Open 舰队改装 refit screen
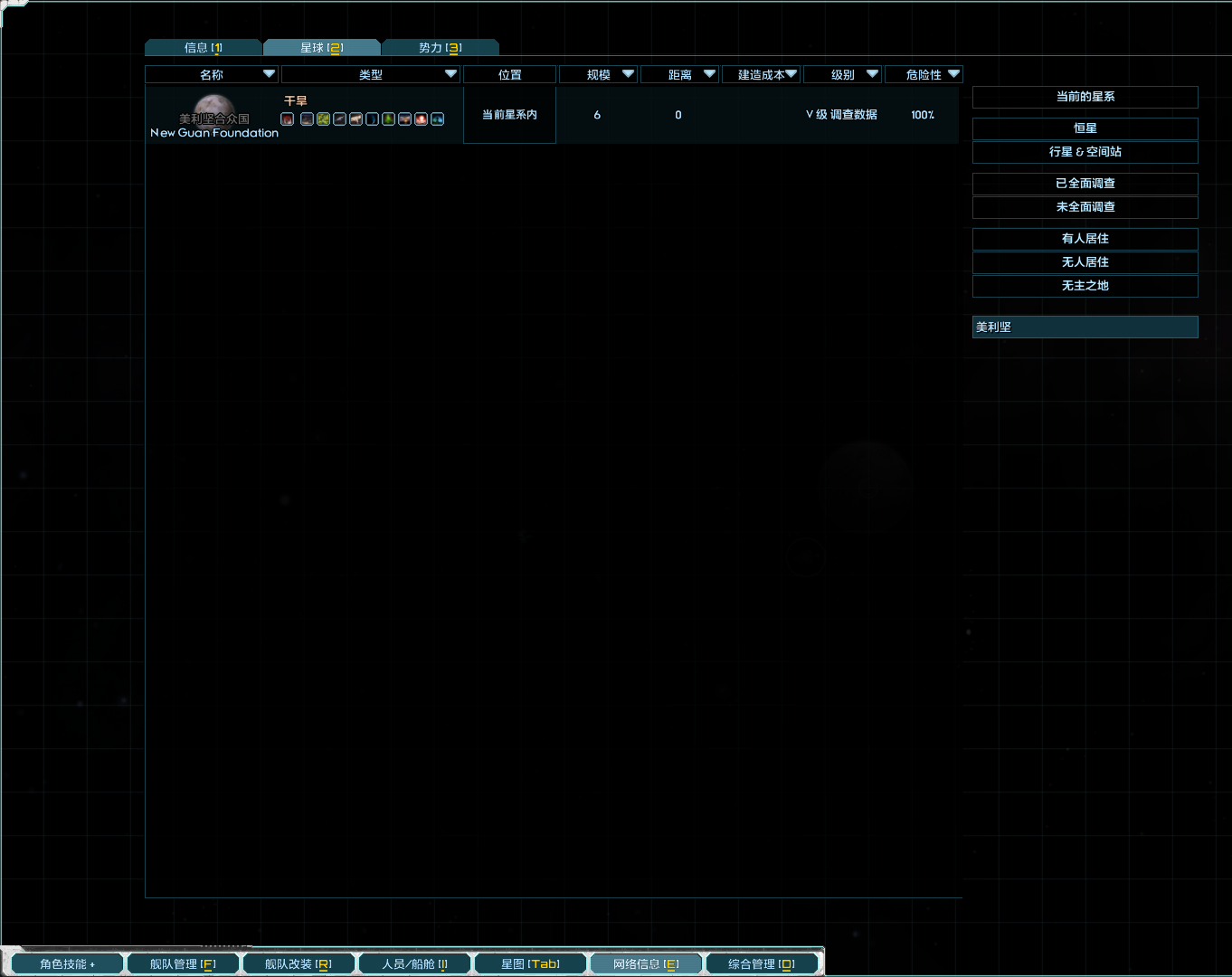 click(299, 963)
